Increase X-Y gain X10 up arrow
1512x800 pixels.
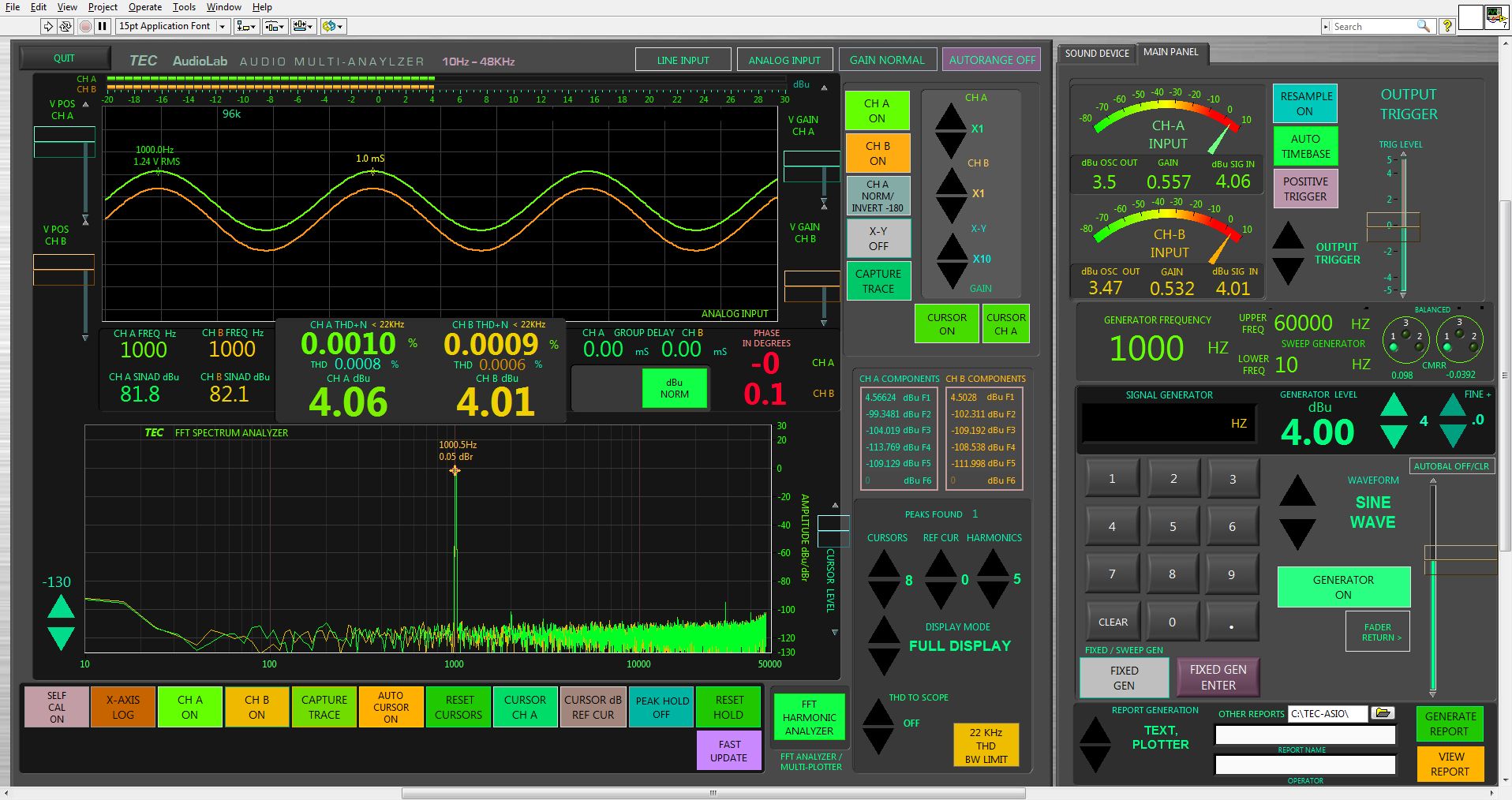click(x=952, y=247)
